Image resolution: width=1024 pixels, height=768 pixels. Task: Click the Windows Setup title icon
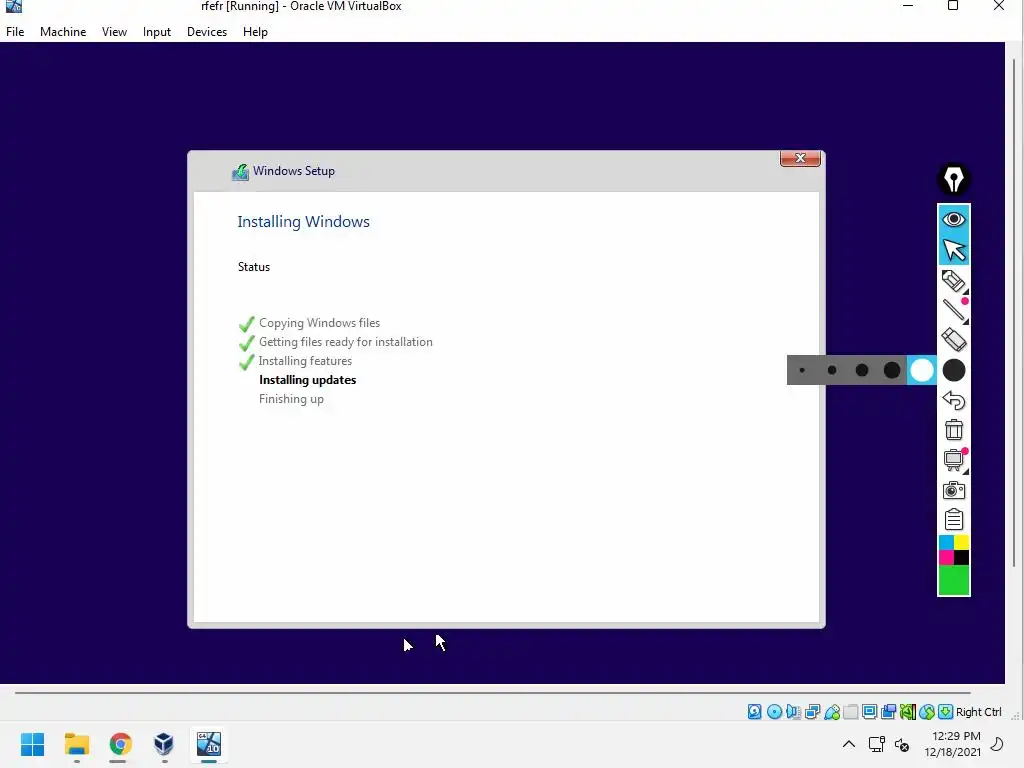tap(240, 172)
